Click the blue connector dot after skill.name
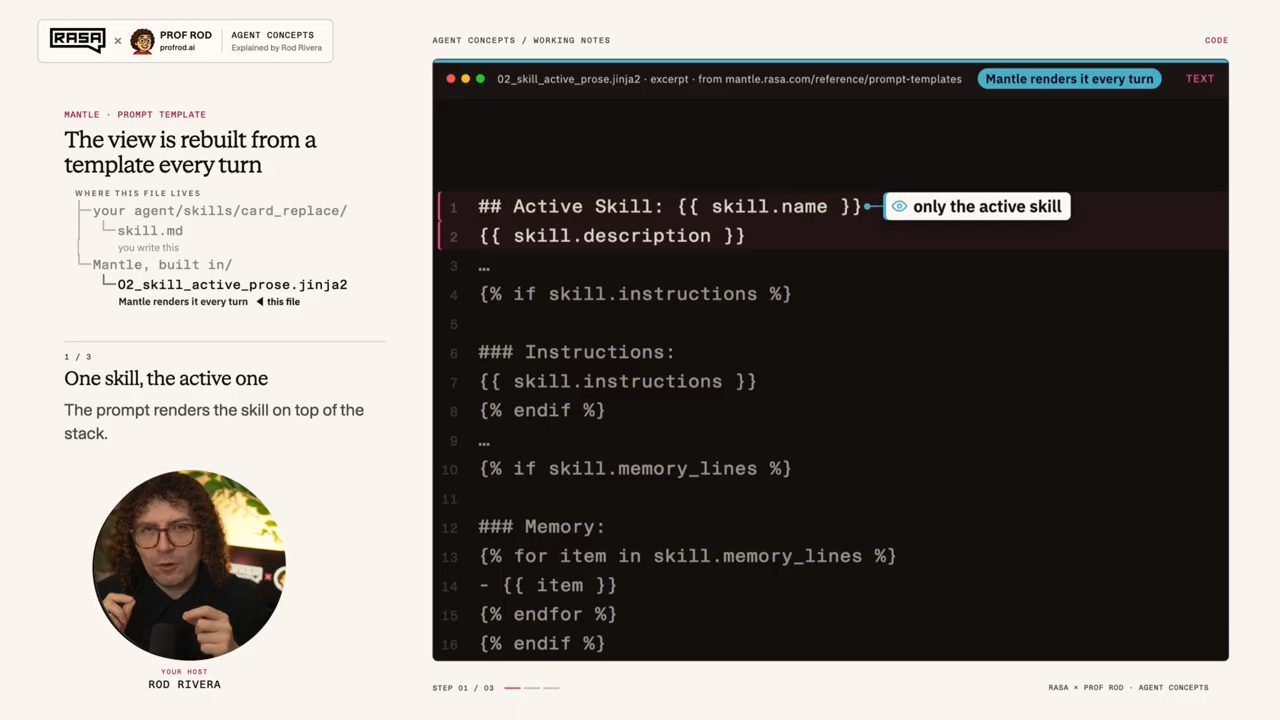This screenshot has height=720, width=1280. click(x=867, y=206)
